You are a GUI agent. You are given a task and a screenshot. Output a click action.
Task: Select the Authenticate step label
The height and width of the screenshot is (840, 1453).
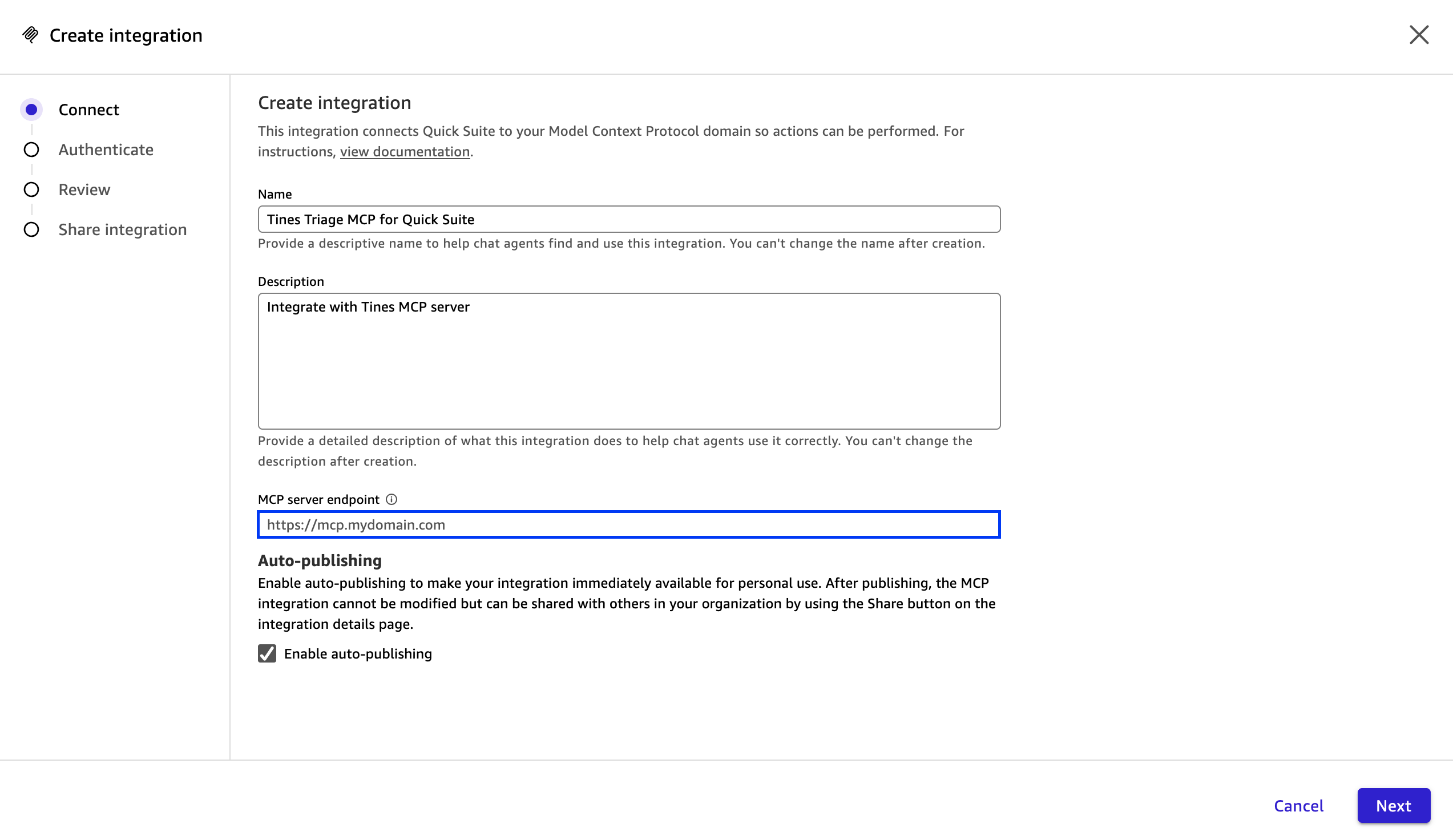coord(106,150)
